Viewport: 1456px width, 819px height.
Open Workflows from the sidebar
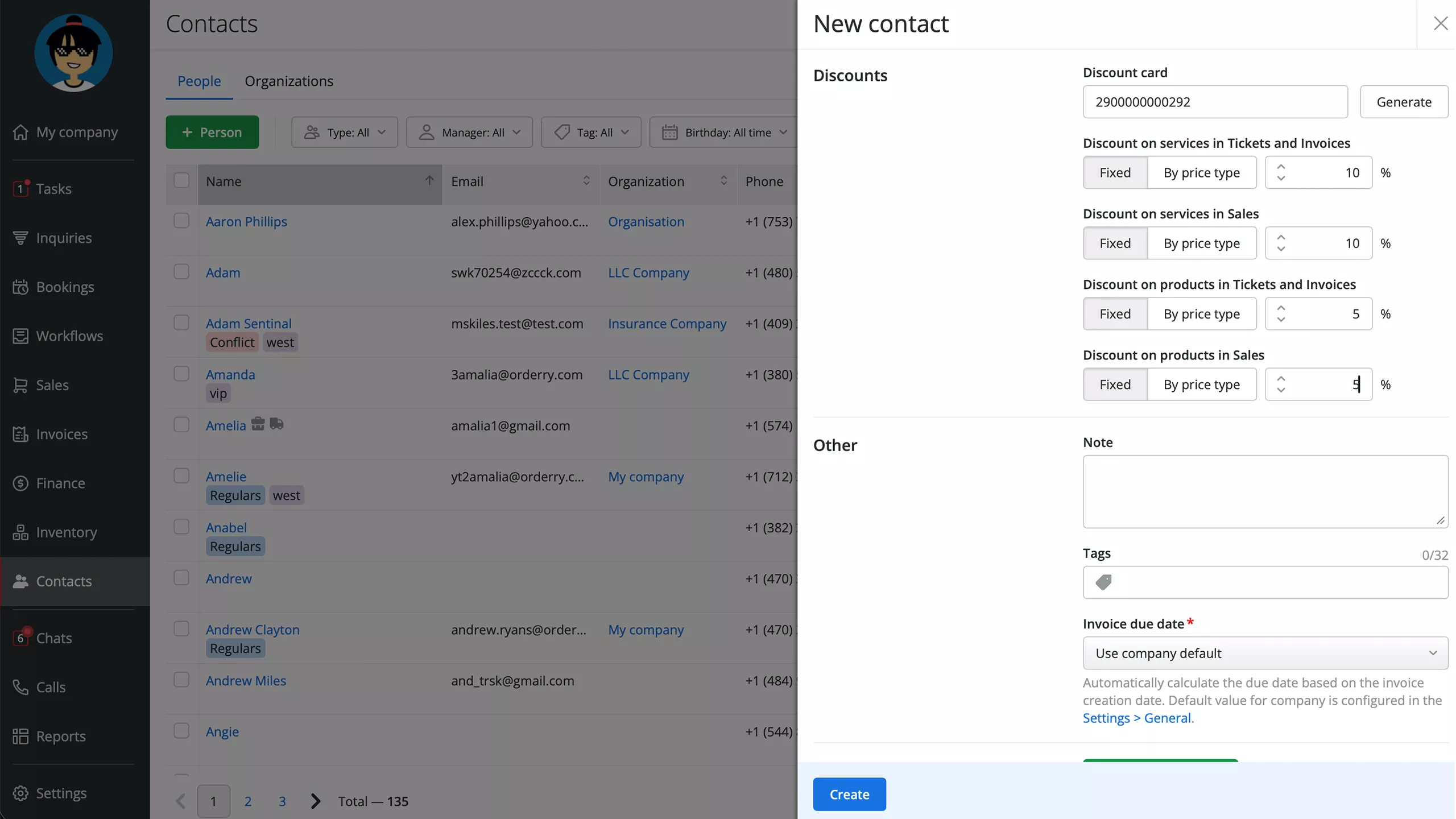point(69,336)
